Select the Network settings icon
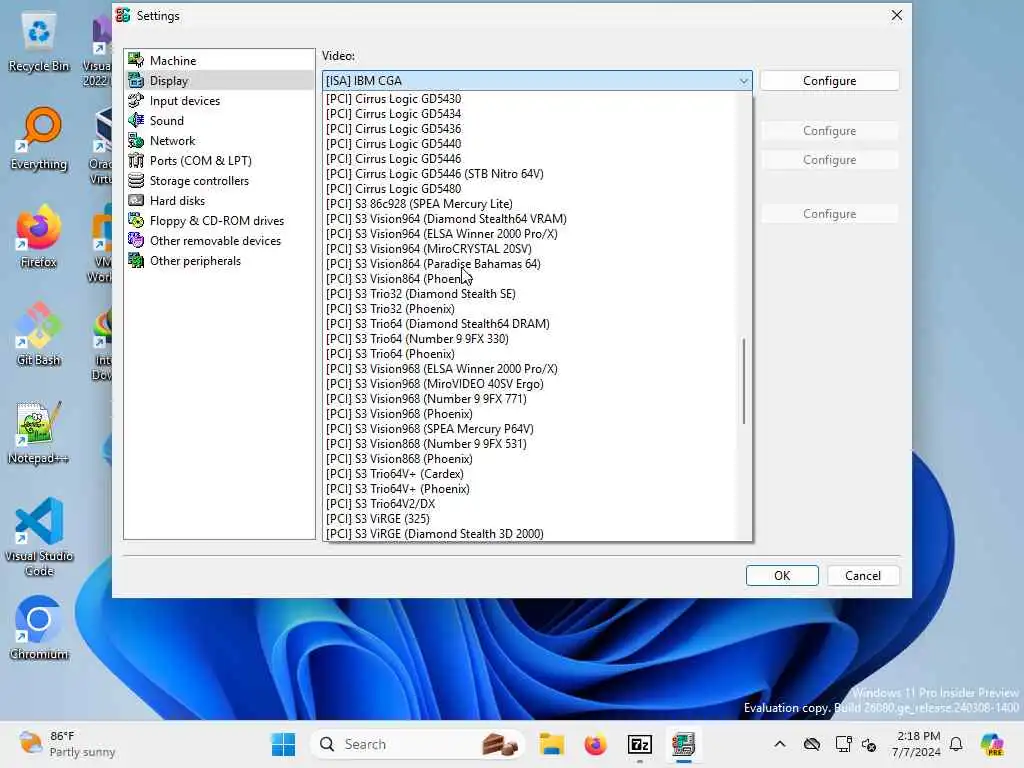The height and width of the screenshot is (768, 1024). point(136,140)
